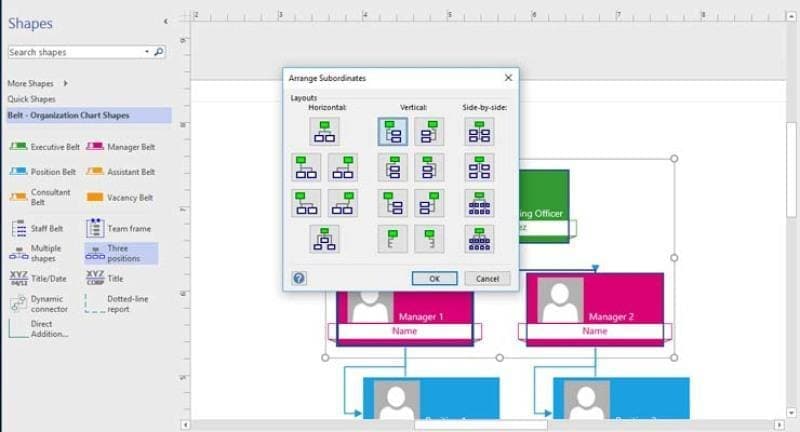Screen dimensions: 800x432
Task: Choose the Title shape
Action: 105,278
